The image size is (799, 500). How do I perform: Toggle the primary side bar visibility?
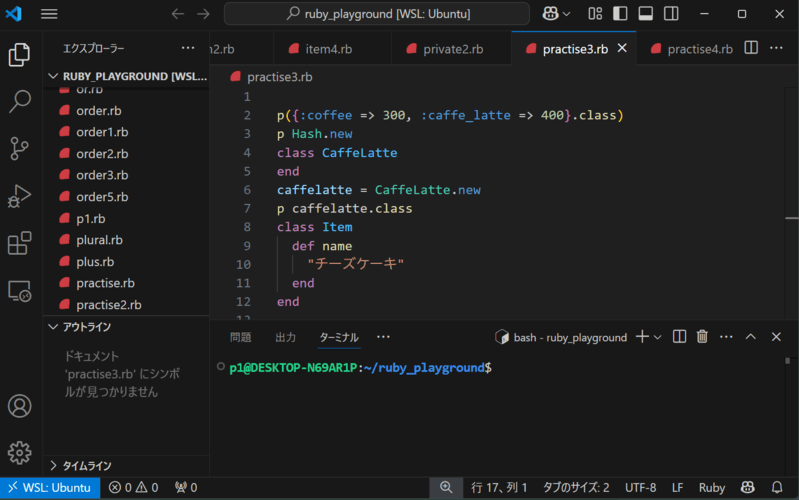click(620, 14)
